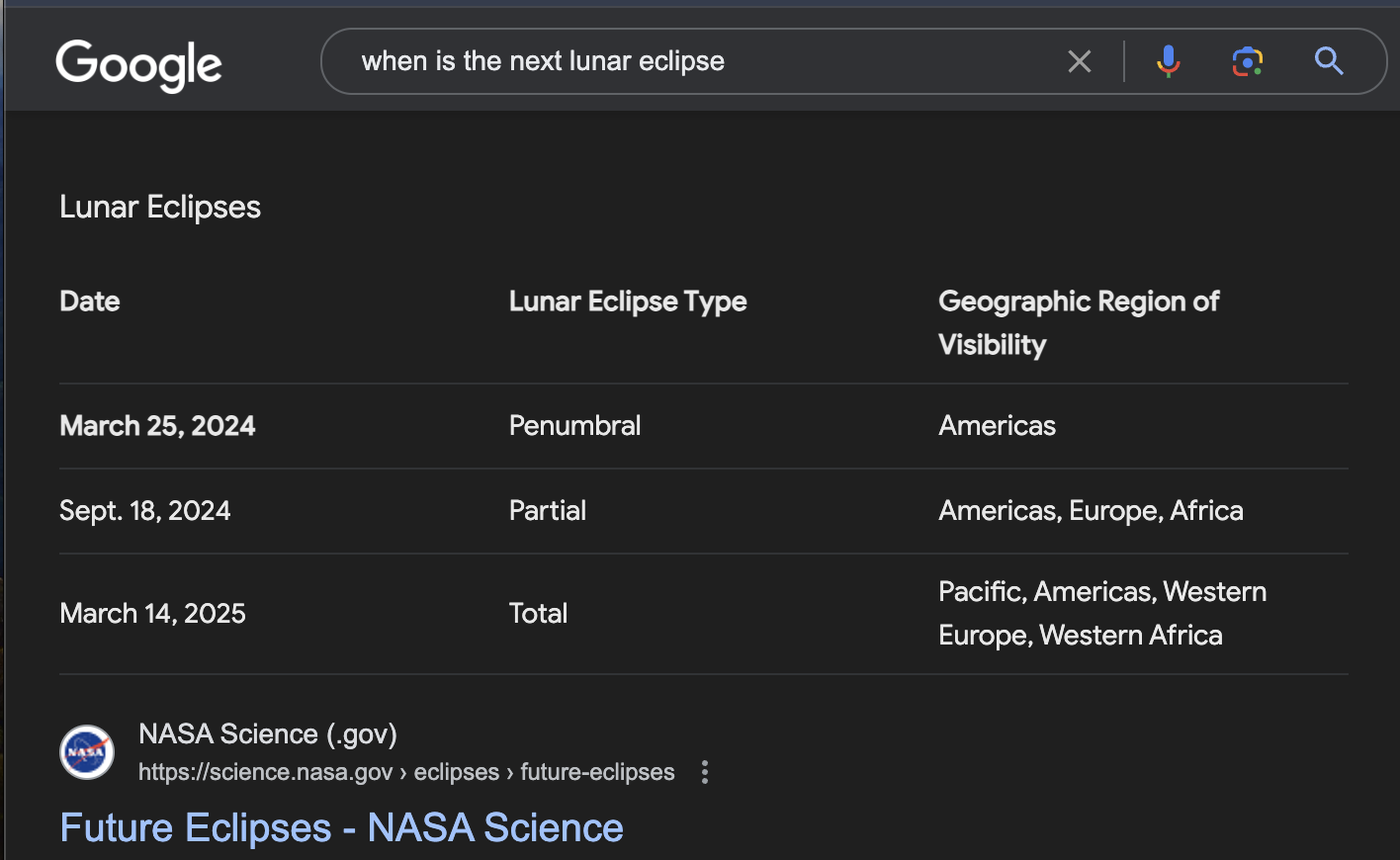
Task: Click the NASA logo favicon
Action: click(86, 751)
